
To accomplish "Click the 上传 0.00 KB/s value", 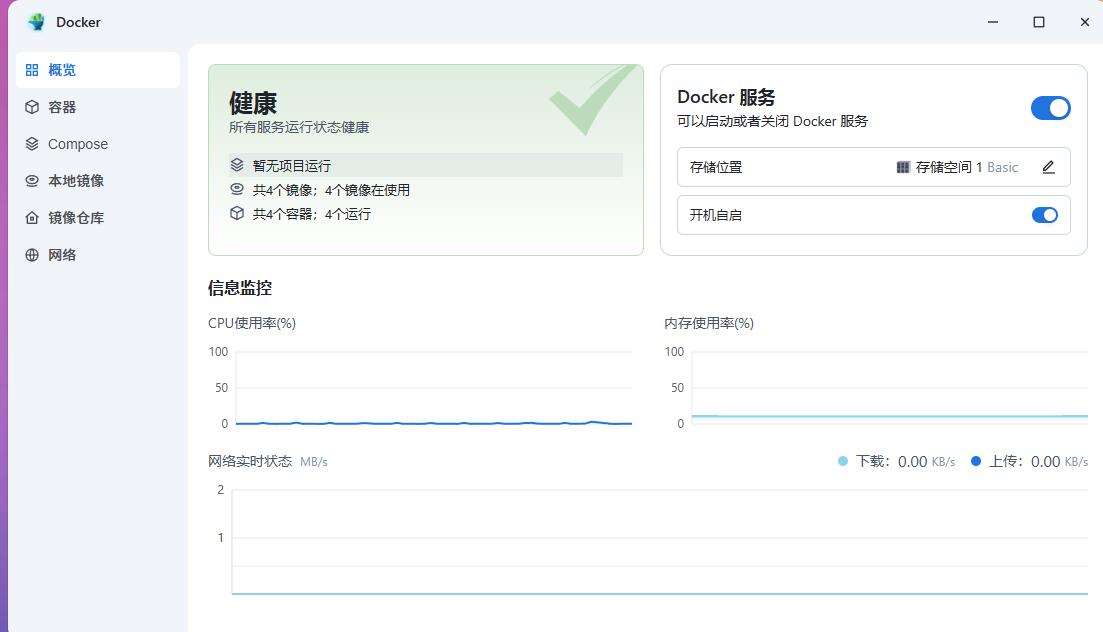I will 1059,462.
